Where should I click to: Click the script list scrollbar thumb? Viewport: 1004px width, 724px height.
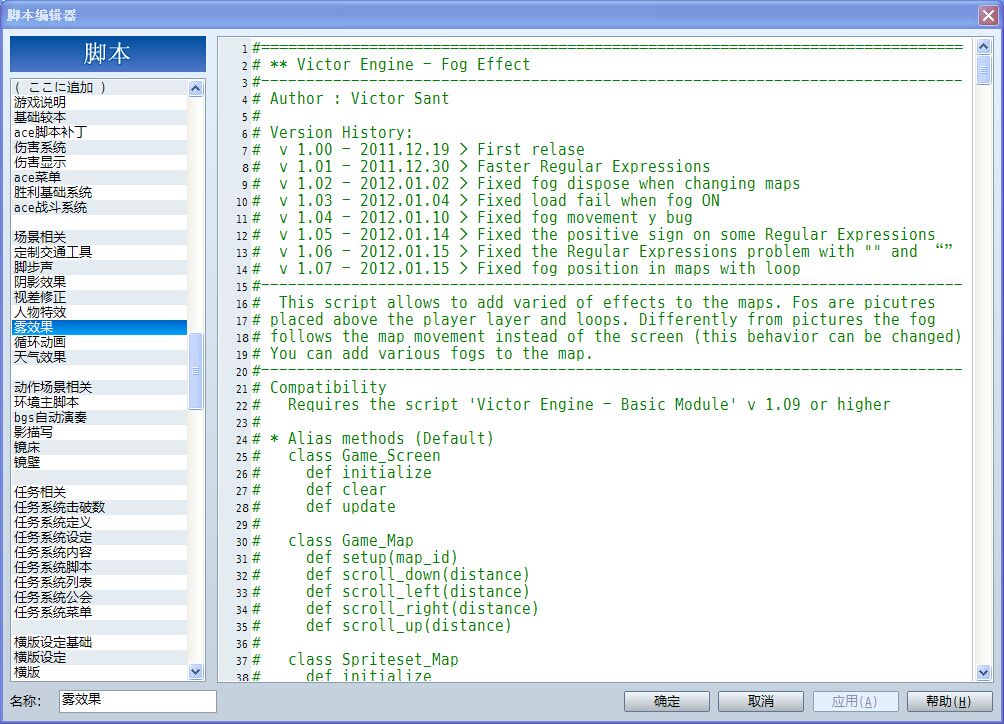196,371
